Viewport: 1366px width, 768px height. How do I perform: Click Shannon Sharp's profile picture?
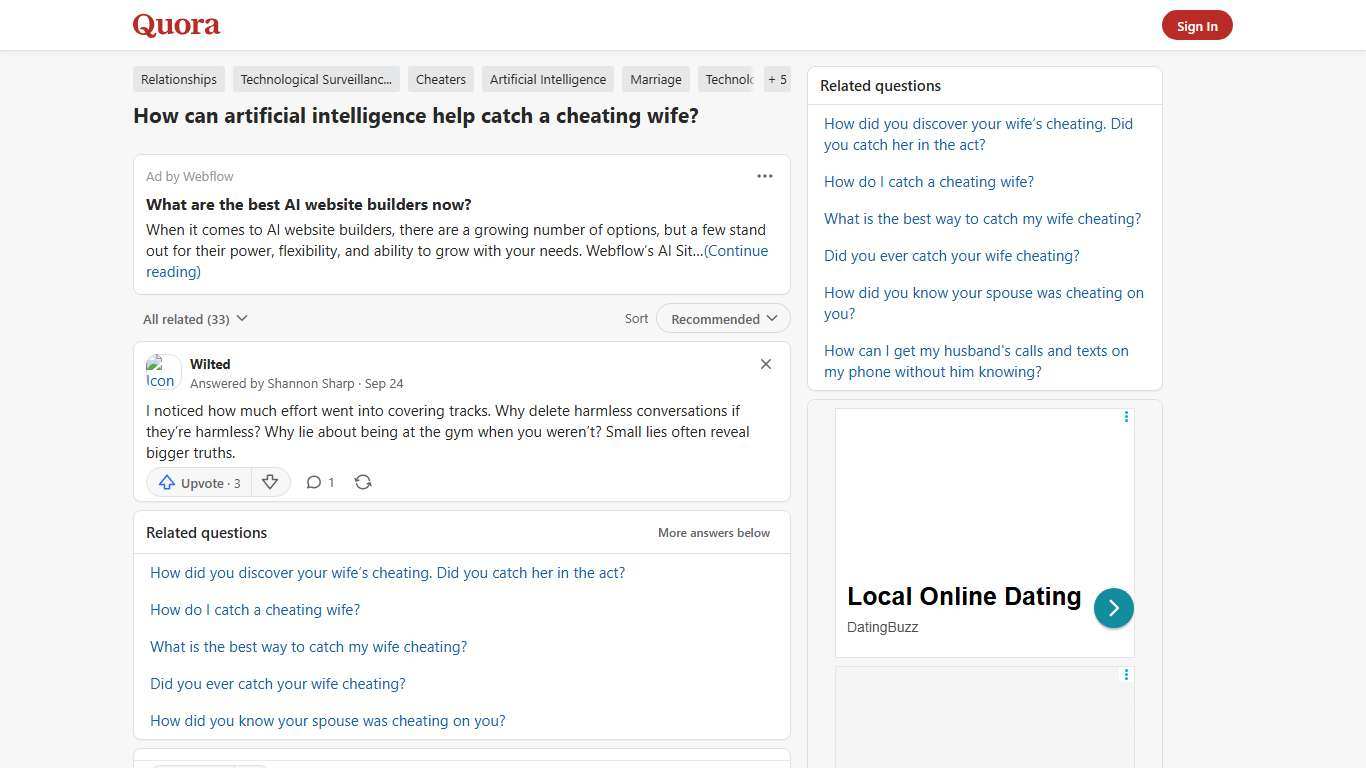[162, 372]
